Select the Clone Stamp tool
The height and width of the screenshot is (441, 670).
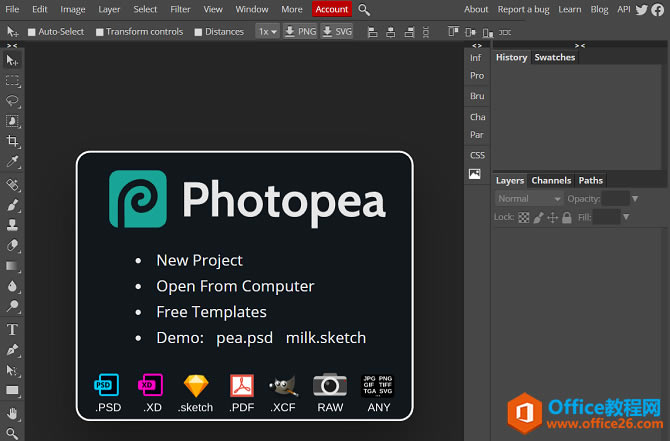[x=12, y=225]
